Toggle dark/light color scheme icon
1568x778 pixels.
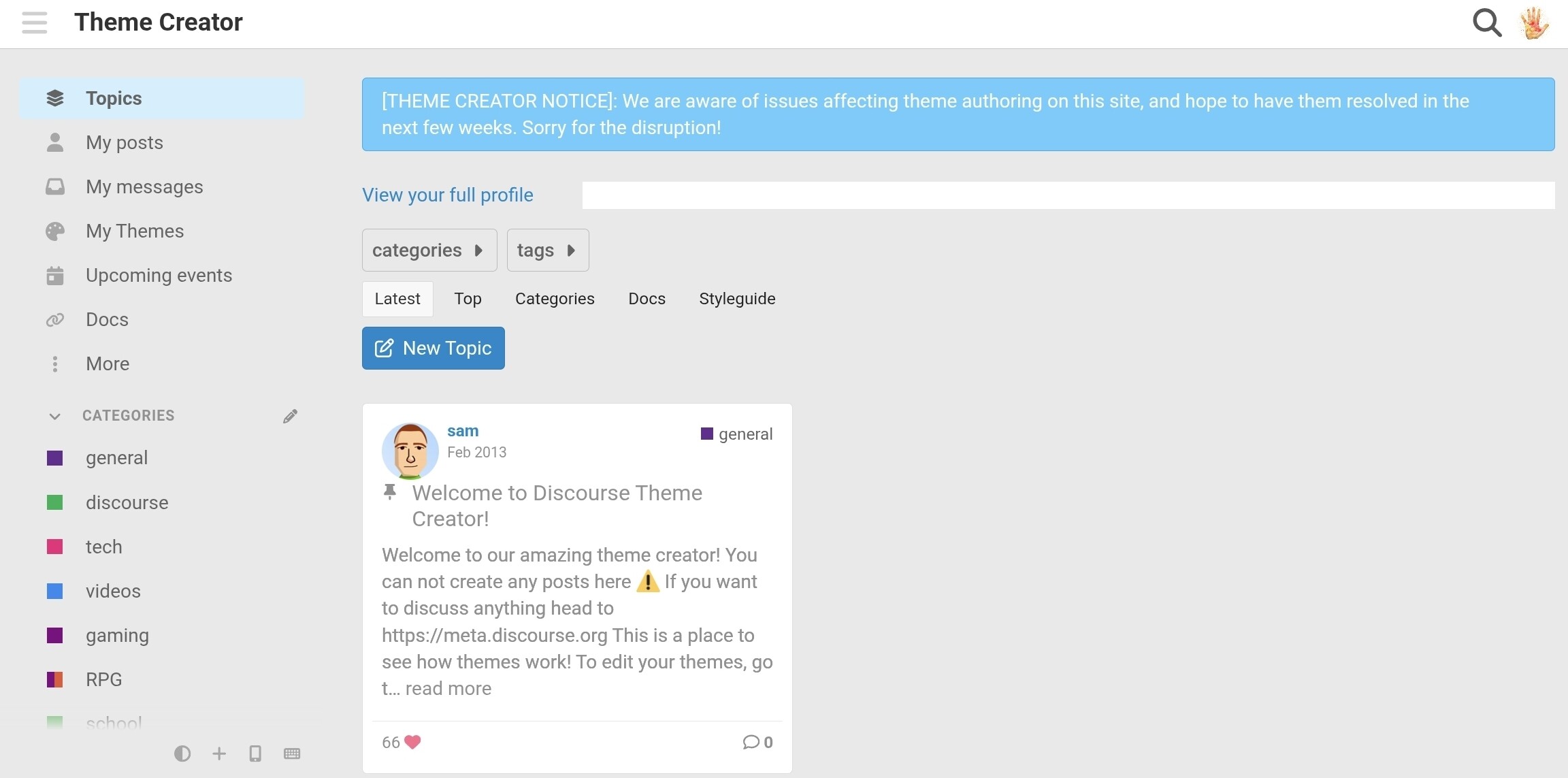click(x=182, y=753)
